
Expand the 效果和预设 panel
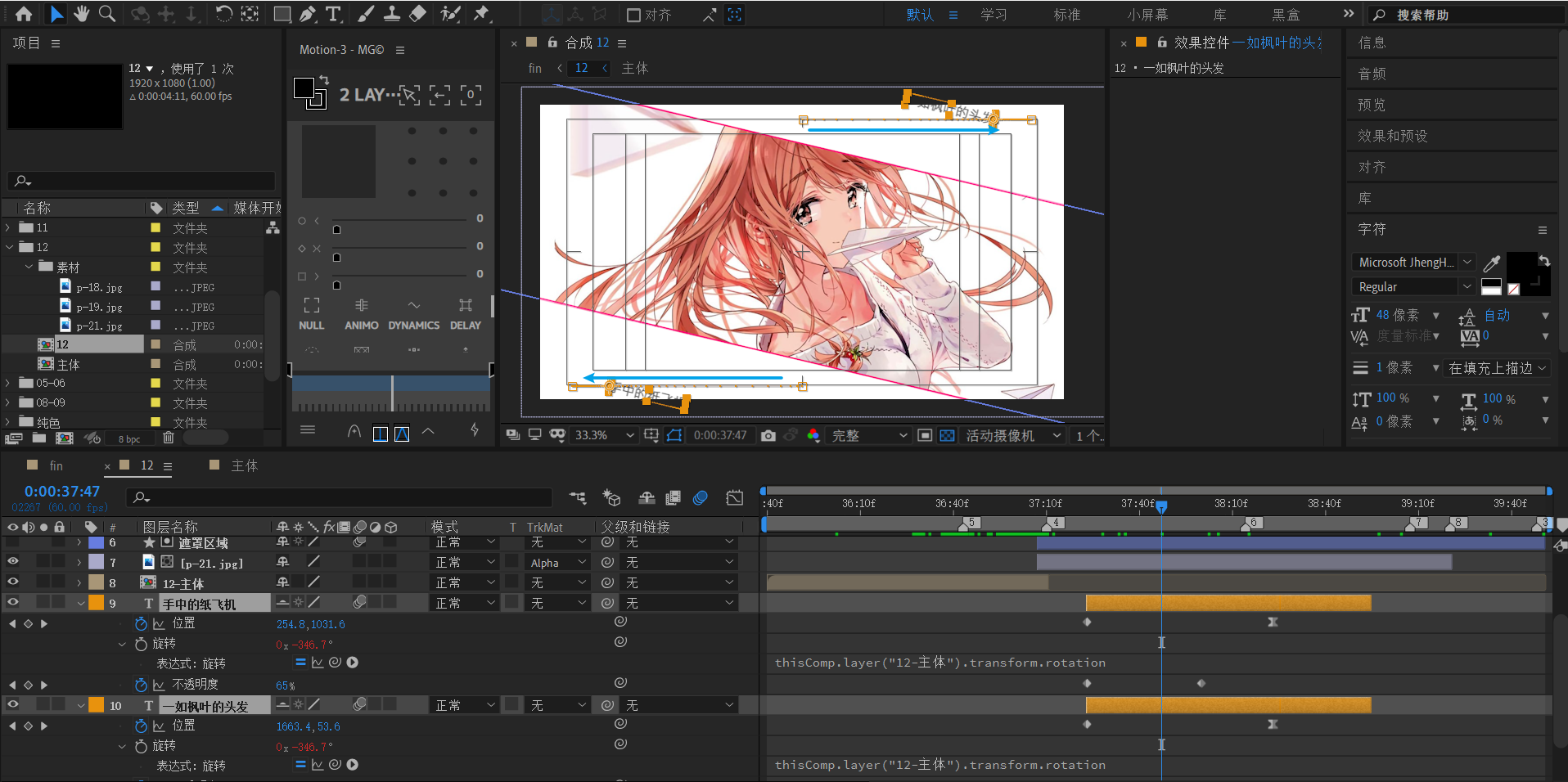[1393, 136]
